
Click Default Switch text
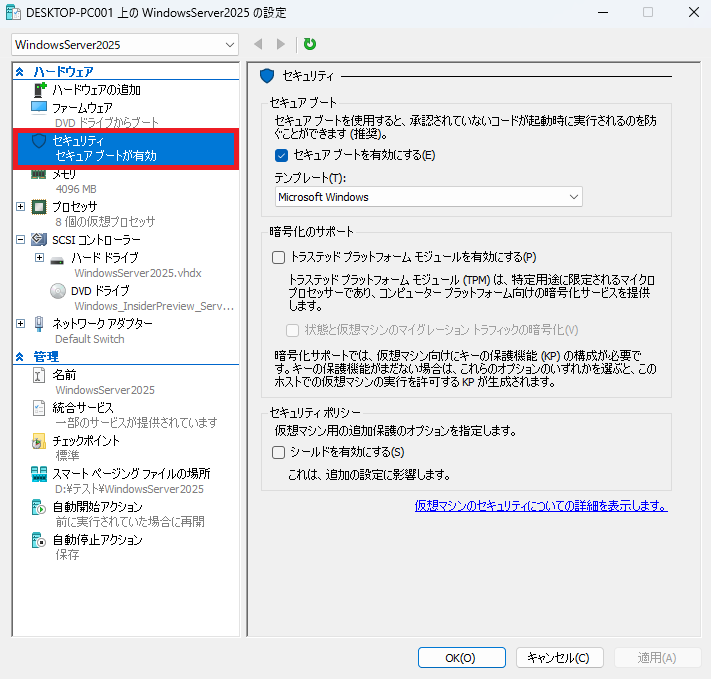click(x=90, y=339)
